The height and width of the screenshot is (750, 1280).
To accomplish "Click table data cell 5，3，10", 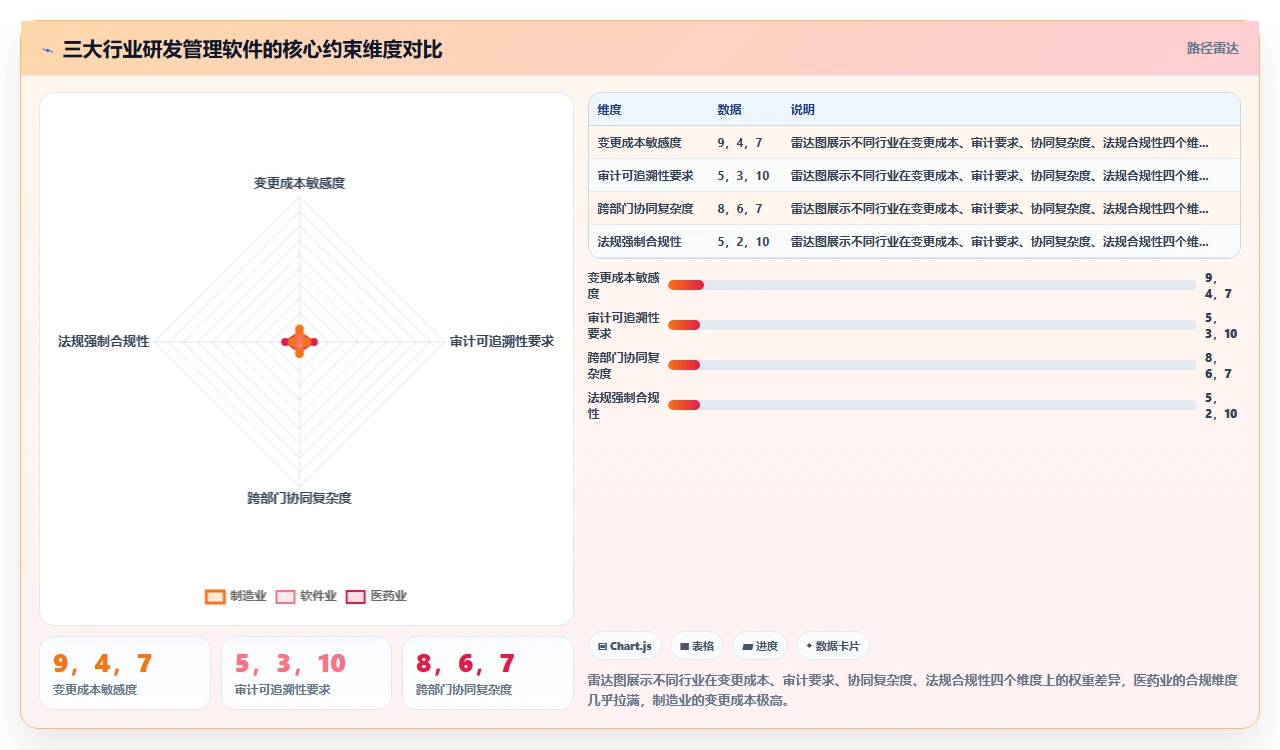I will [744, 176].
